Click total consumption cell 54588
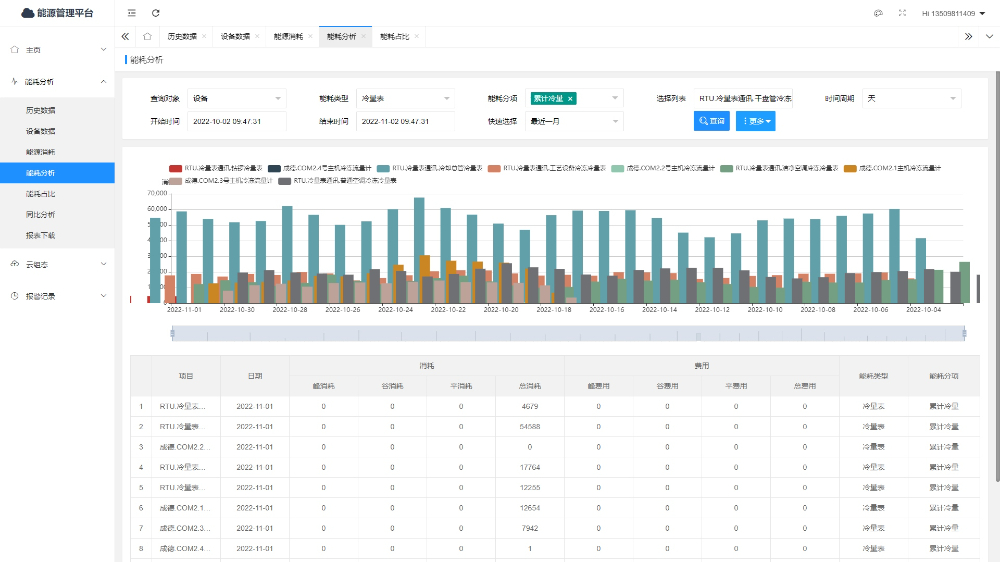The image size is (1000, 562). pos(530,427)
